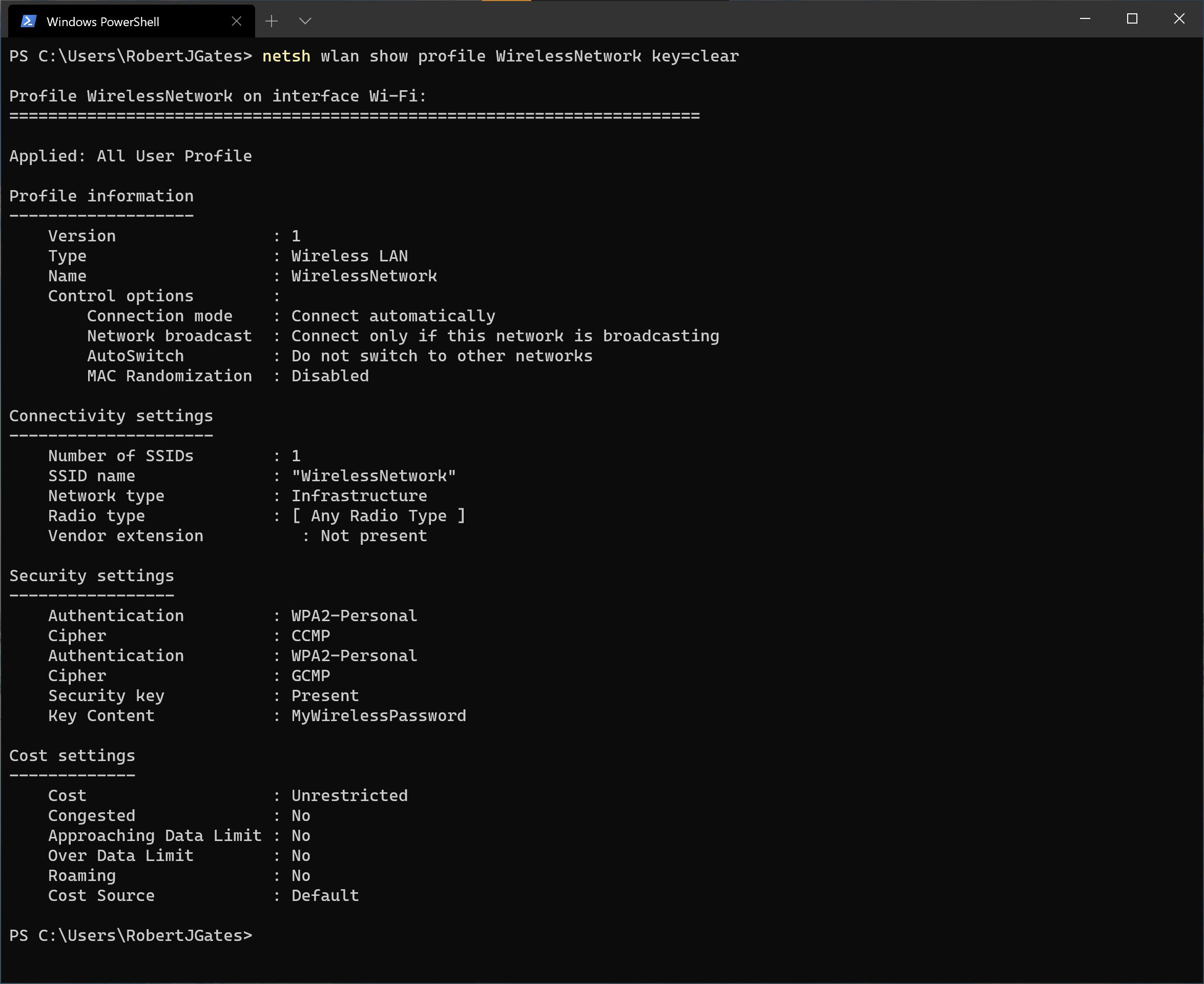This screenshot has width=1204, height=984.
Task: Click the 'GCMP' cipher value
Action: [x=310, y=675]
